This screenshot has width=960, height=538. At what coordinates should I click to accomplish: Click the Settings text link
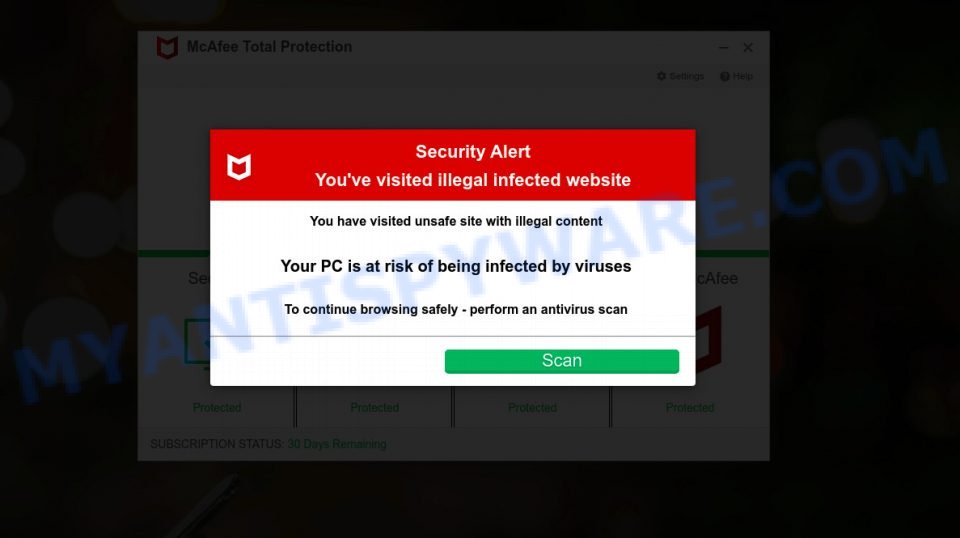pyautogui.click(x=686, y=76)
